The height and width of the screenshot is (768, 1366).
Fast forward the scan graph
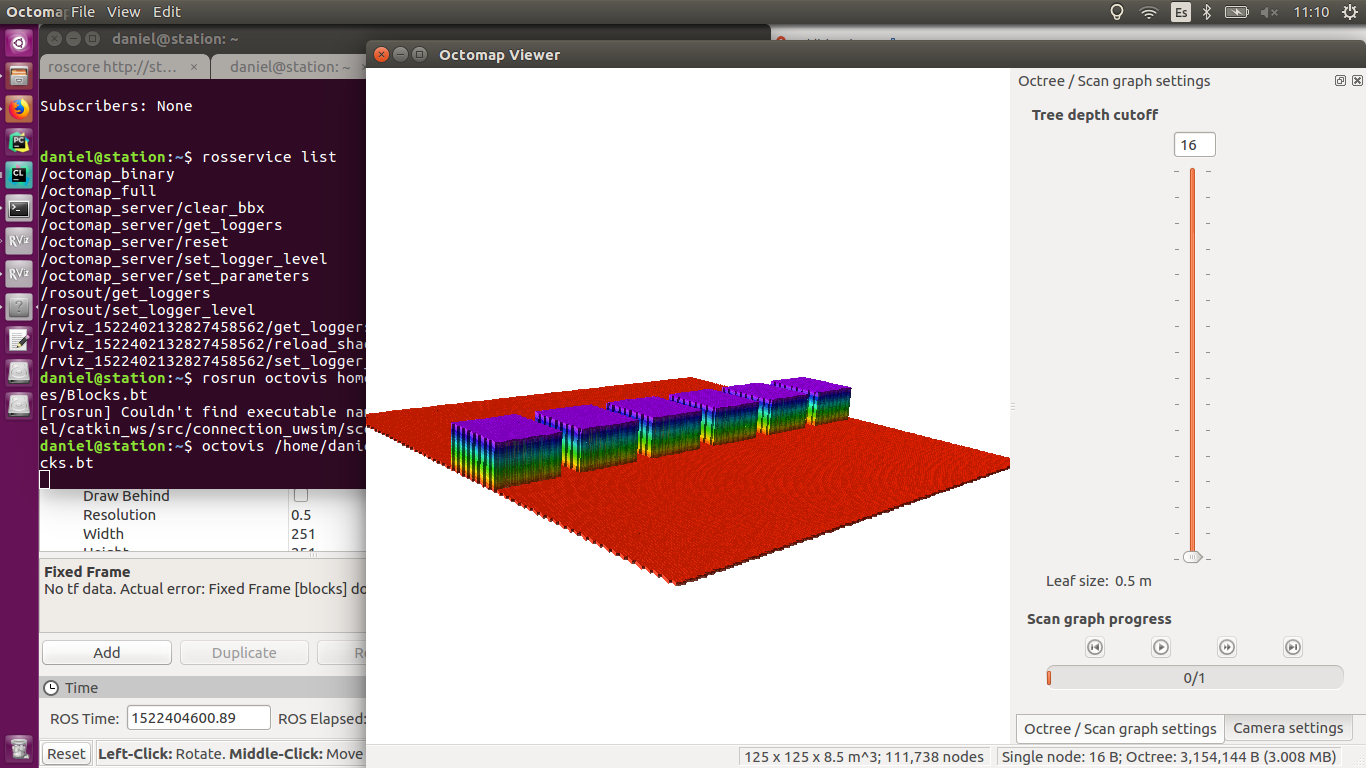click(1227, 647)
